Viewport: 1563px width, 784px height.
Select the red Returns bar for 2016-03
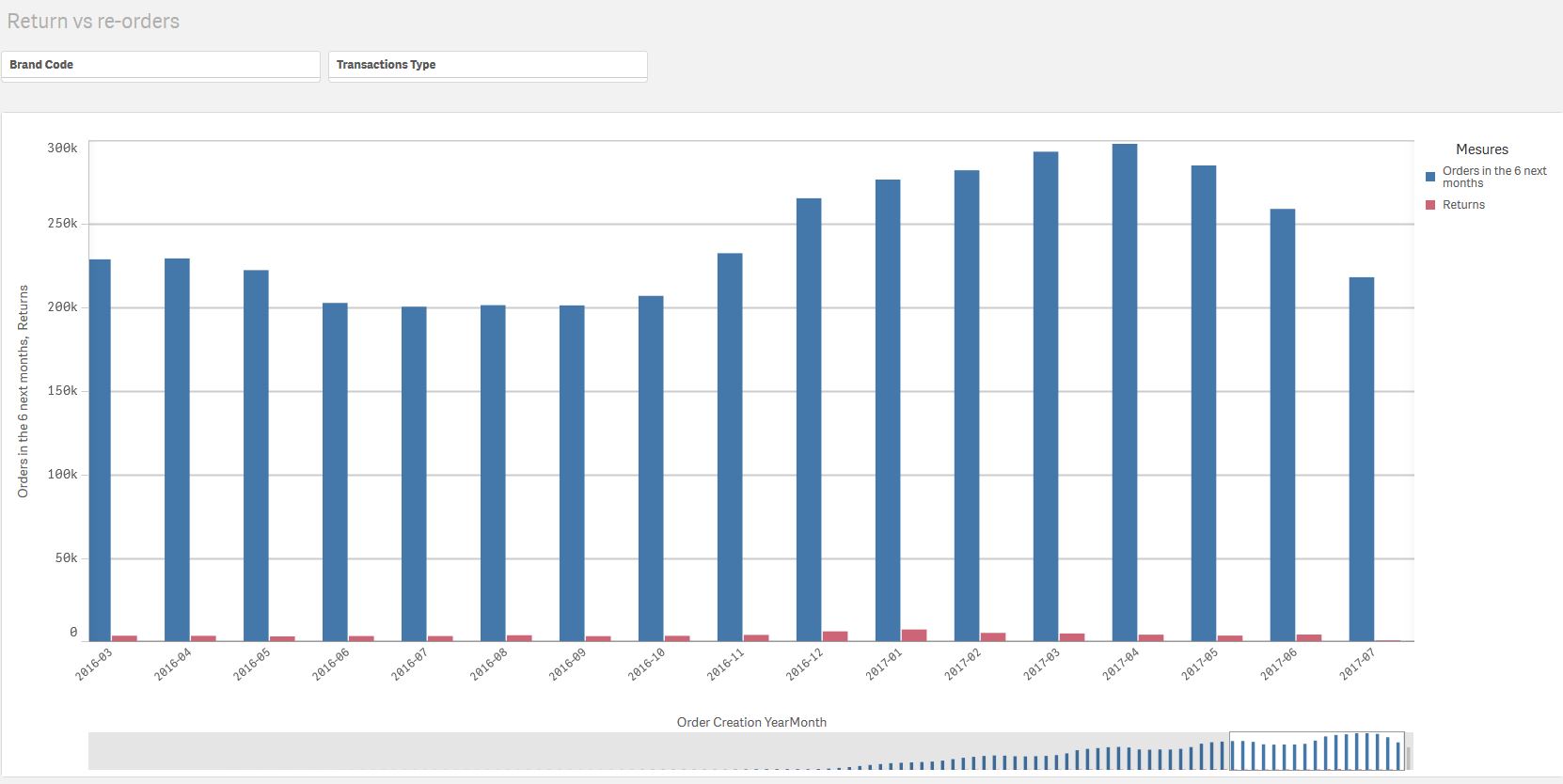124,638
